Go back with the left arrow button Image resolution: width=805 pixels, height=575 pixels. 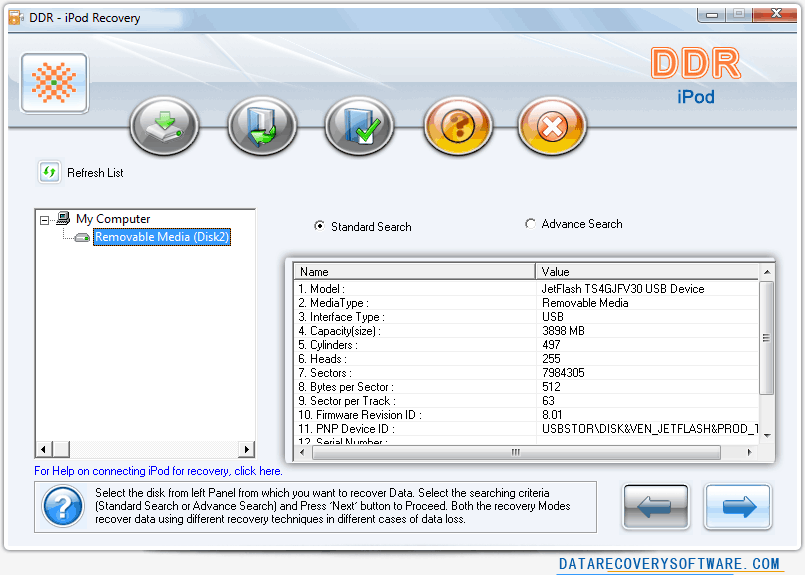656,506
